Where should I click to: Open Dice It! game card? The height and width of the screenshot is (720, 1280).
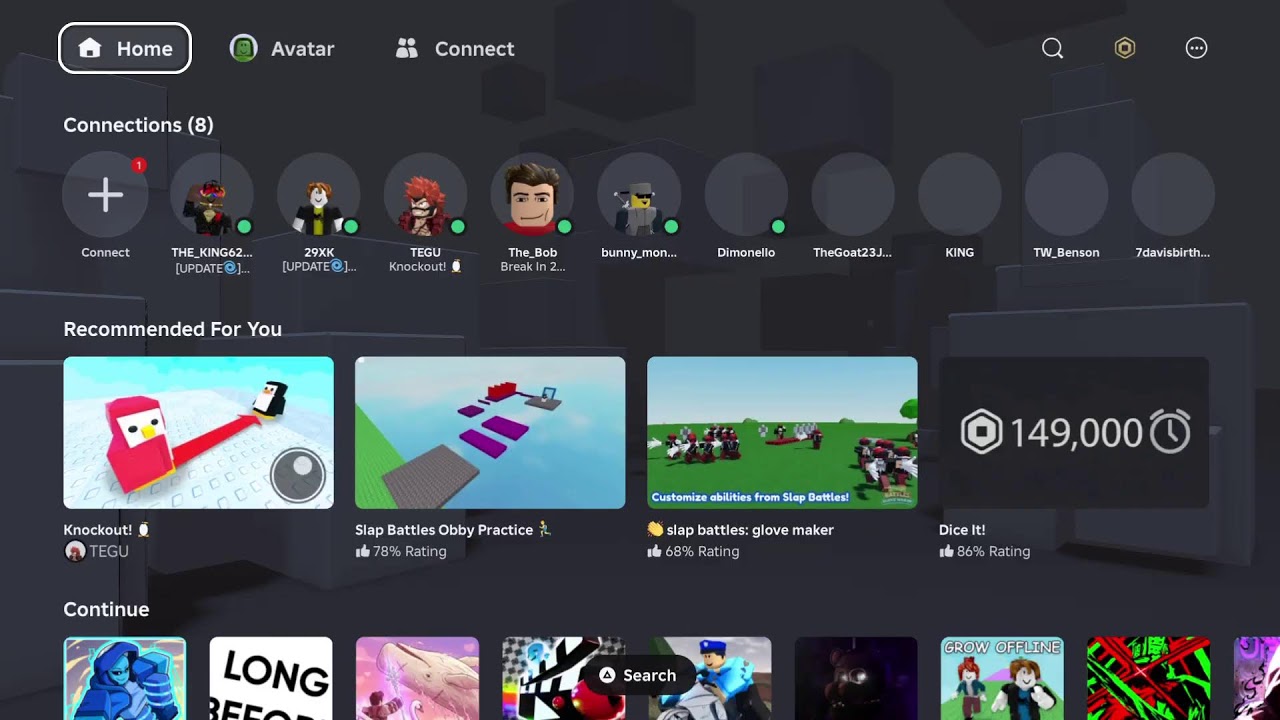[x=1074, y=432]
